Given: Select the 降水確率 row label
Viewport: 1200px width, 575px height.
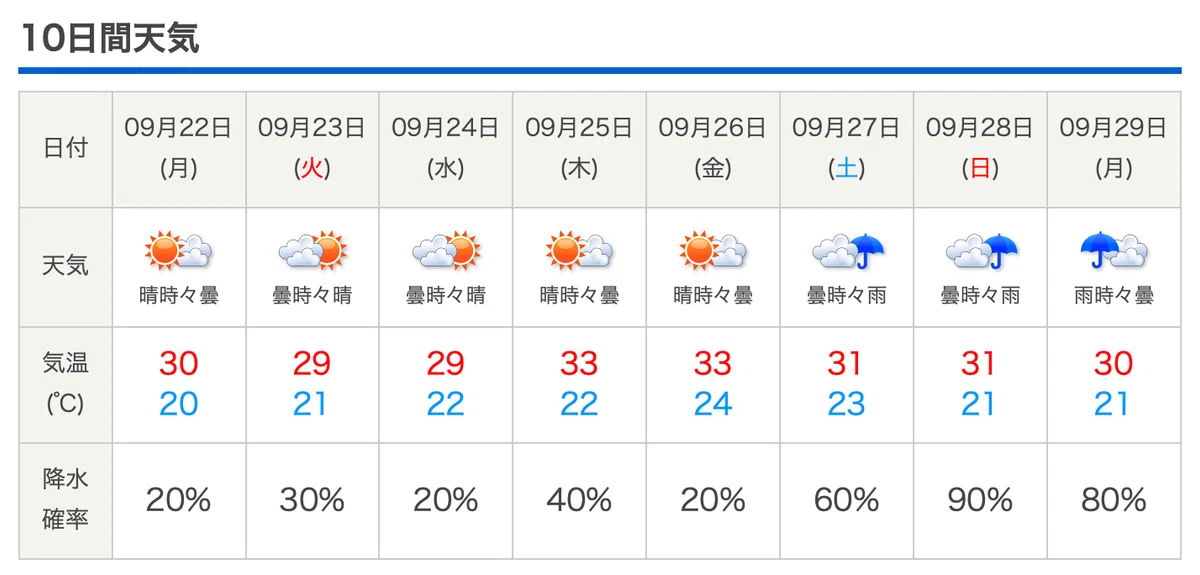Looking at the screenshot, I should [x=65, y=500].
